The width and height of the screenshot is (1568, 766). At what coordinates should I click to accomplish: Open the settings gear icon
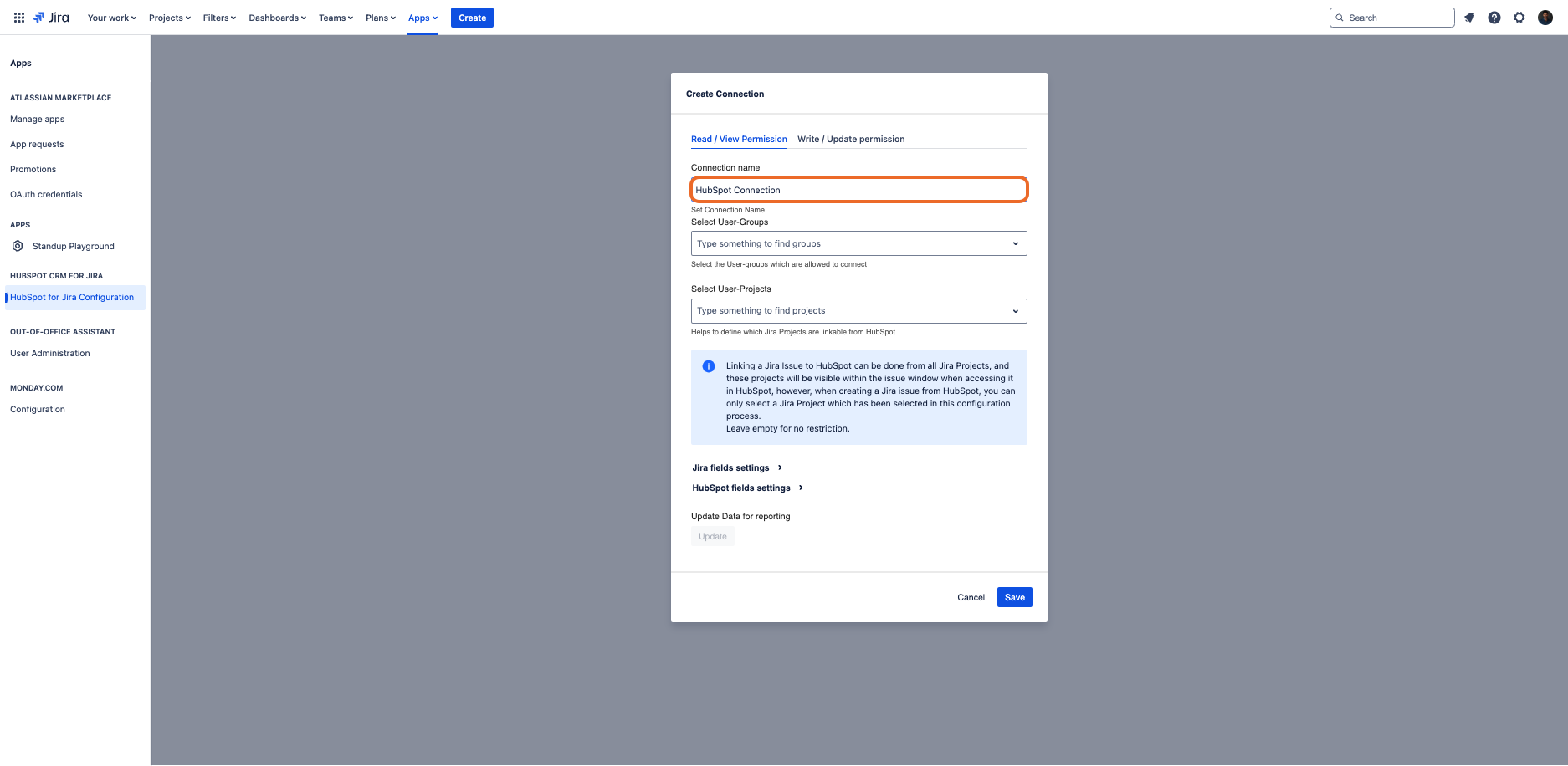(x=1519, y=18)
